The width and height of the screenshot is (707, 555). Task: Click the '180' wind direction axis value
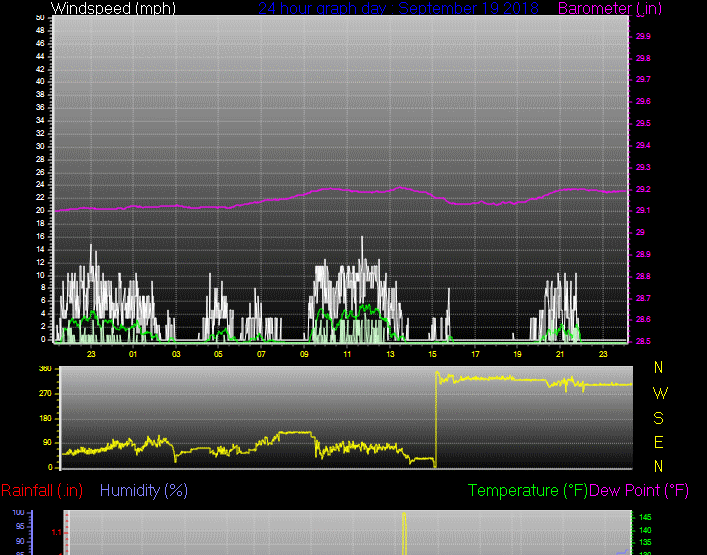46,419
